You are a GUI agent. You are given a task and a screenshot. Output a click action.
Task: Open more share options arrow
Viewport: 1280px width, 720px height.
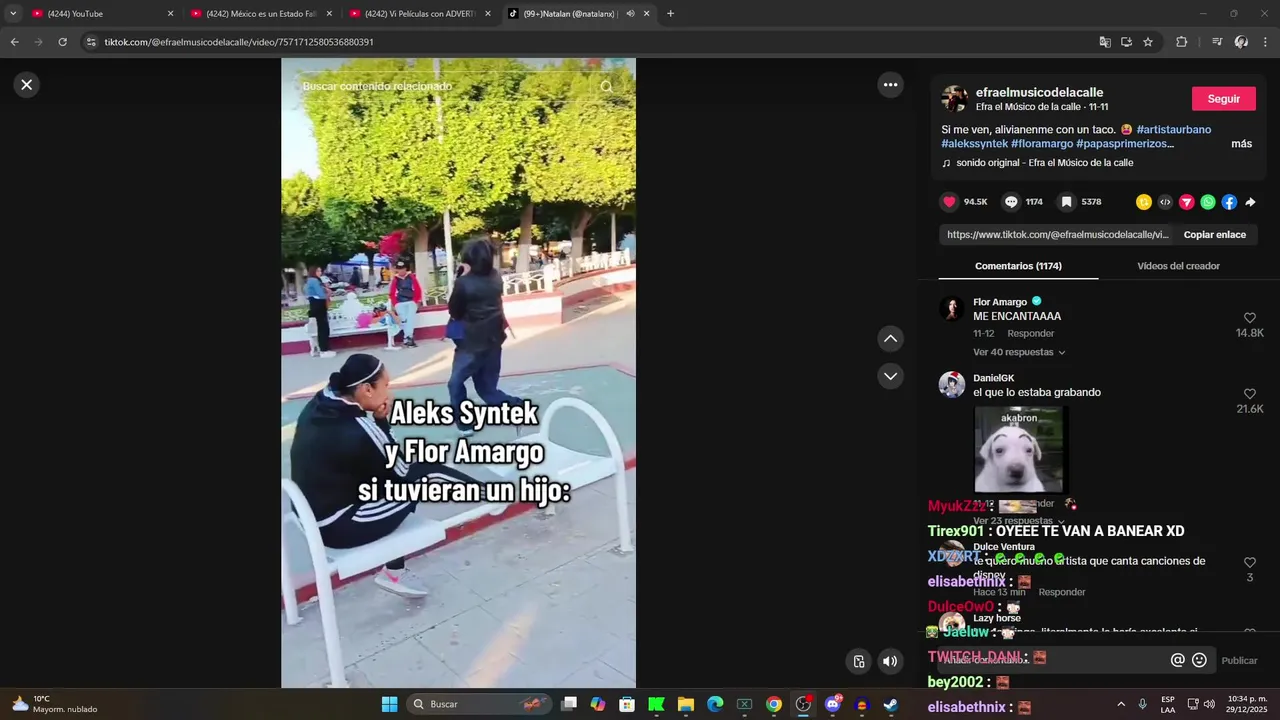click(1250, 202)
